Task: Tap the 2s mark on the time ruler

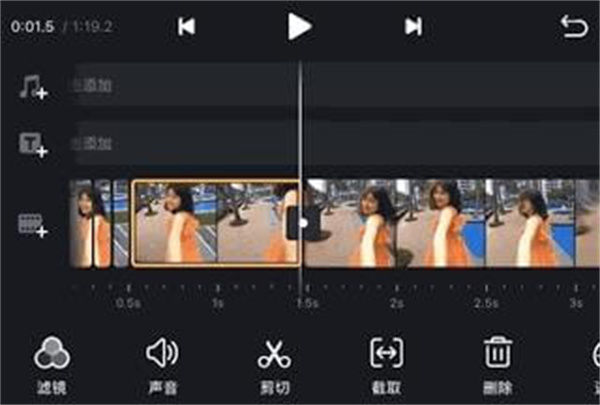Action: point(397,303)
